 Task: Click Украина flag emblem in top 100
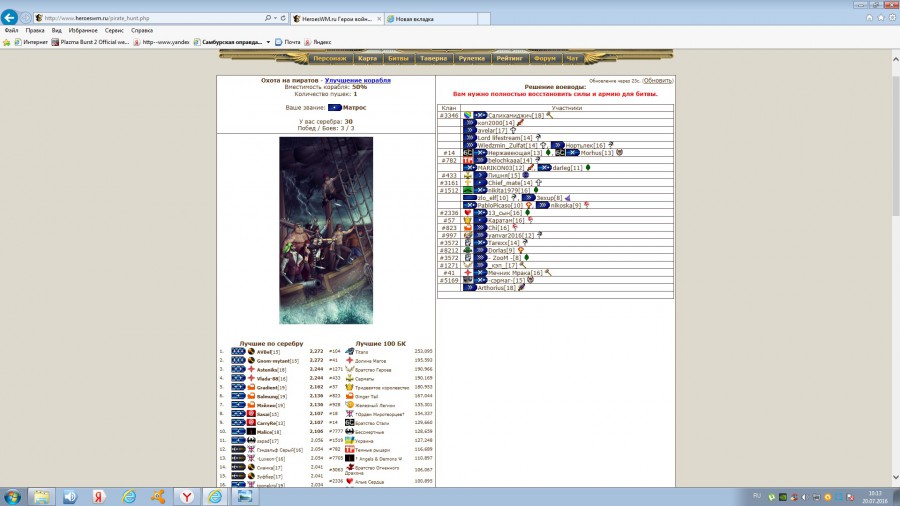(349, 441)
